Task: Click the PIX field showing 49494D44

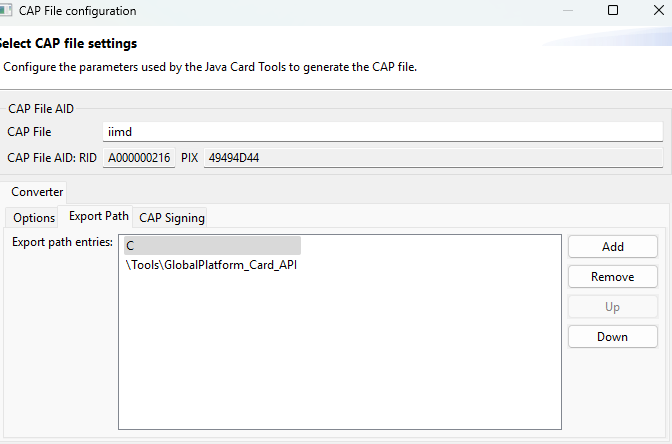Action: pyautogui.click(x=433, y=158)
